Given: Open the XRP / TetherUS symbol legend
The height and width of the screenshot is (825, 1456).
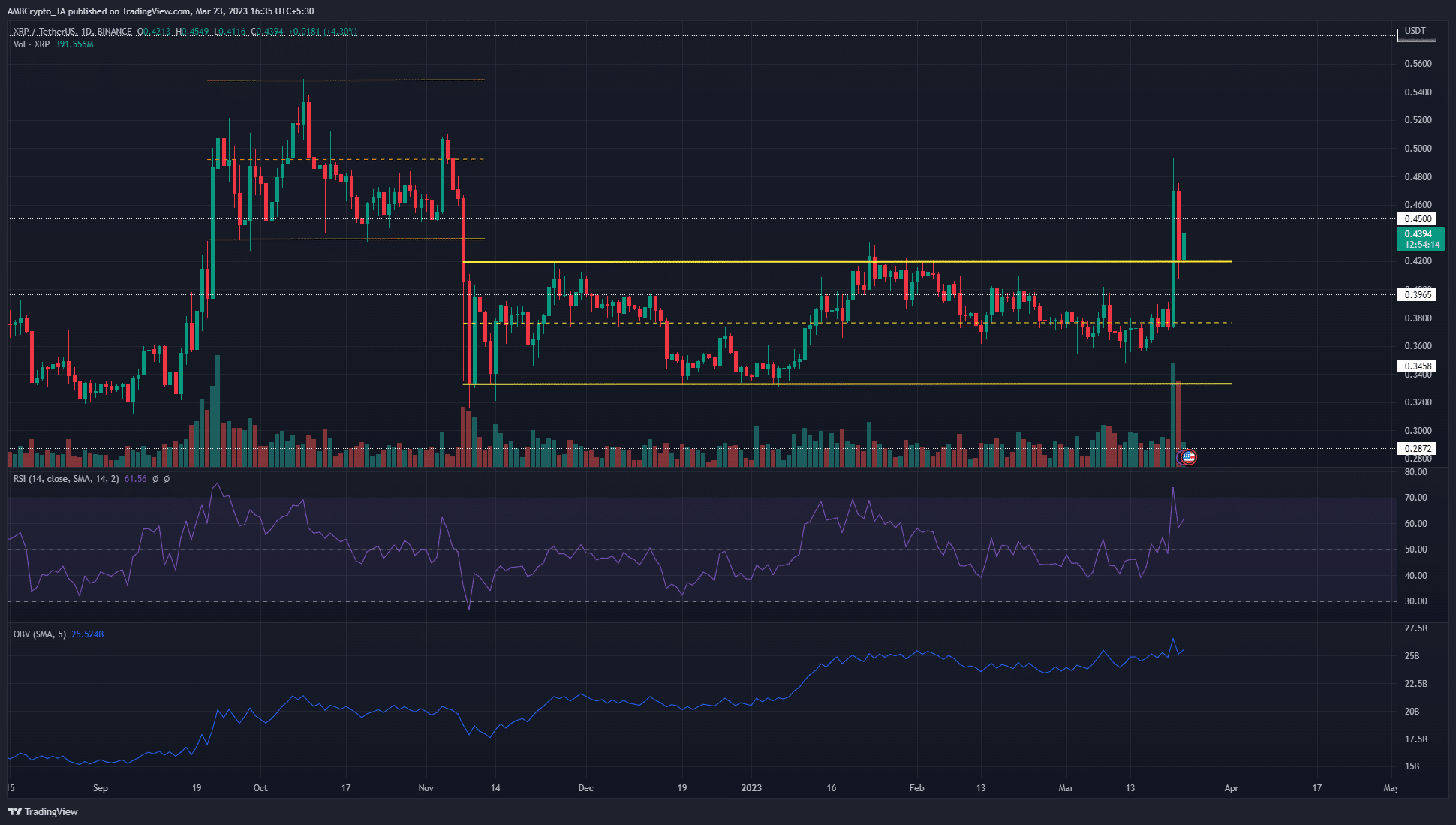Looking at the screenshot, I should tap(45, 31).
